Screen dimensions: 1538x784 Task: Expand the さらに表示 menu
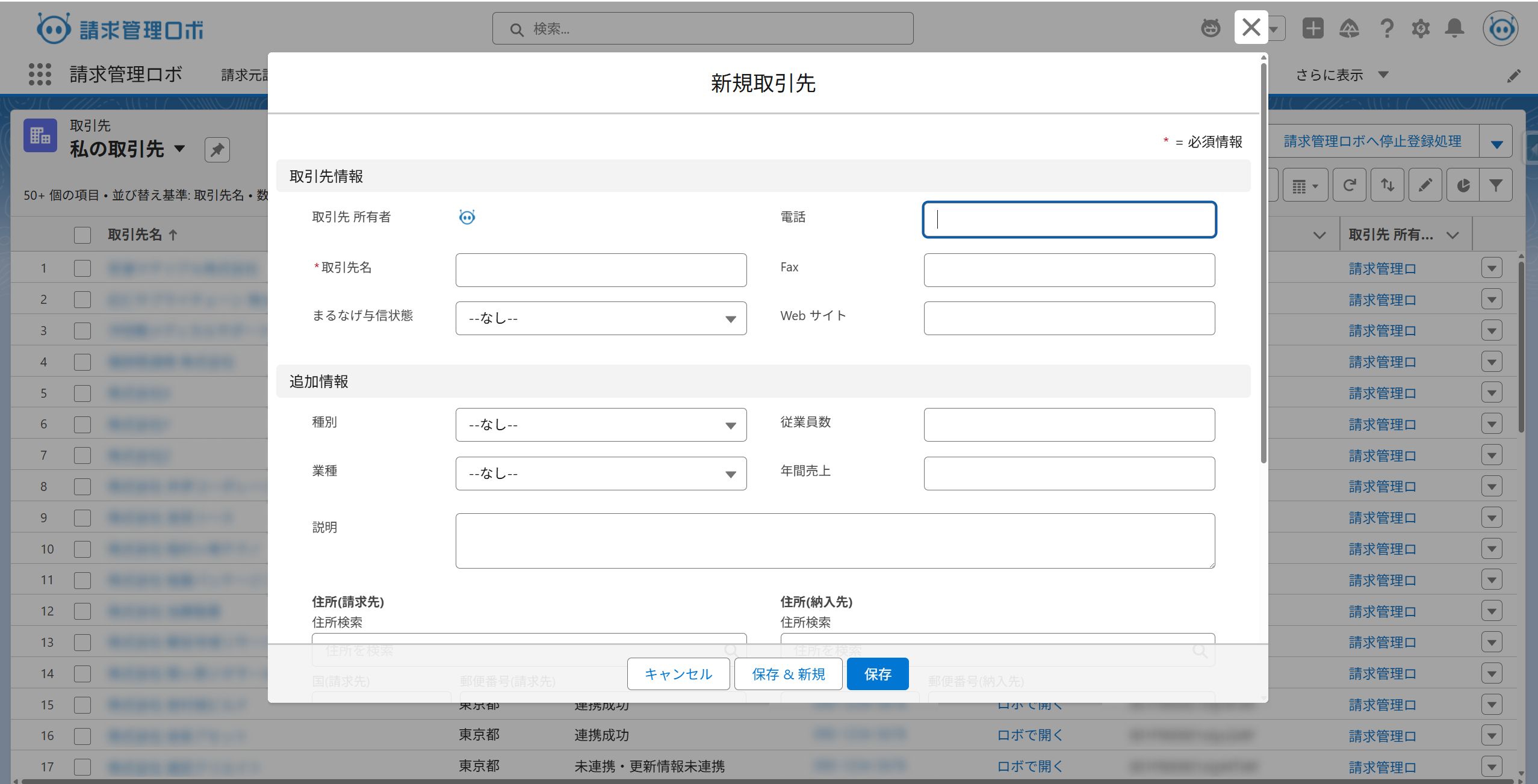click(1342, 75)
